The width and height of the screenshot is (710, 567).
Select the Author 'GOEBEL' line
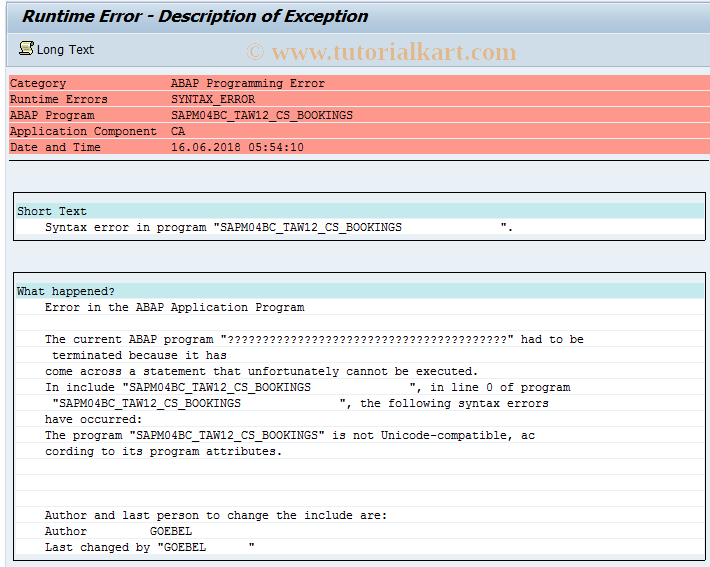(119, 531)
